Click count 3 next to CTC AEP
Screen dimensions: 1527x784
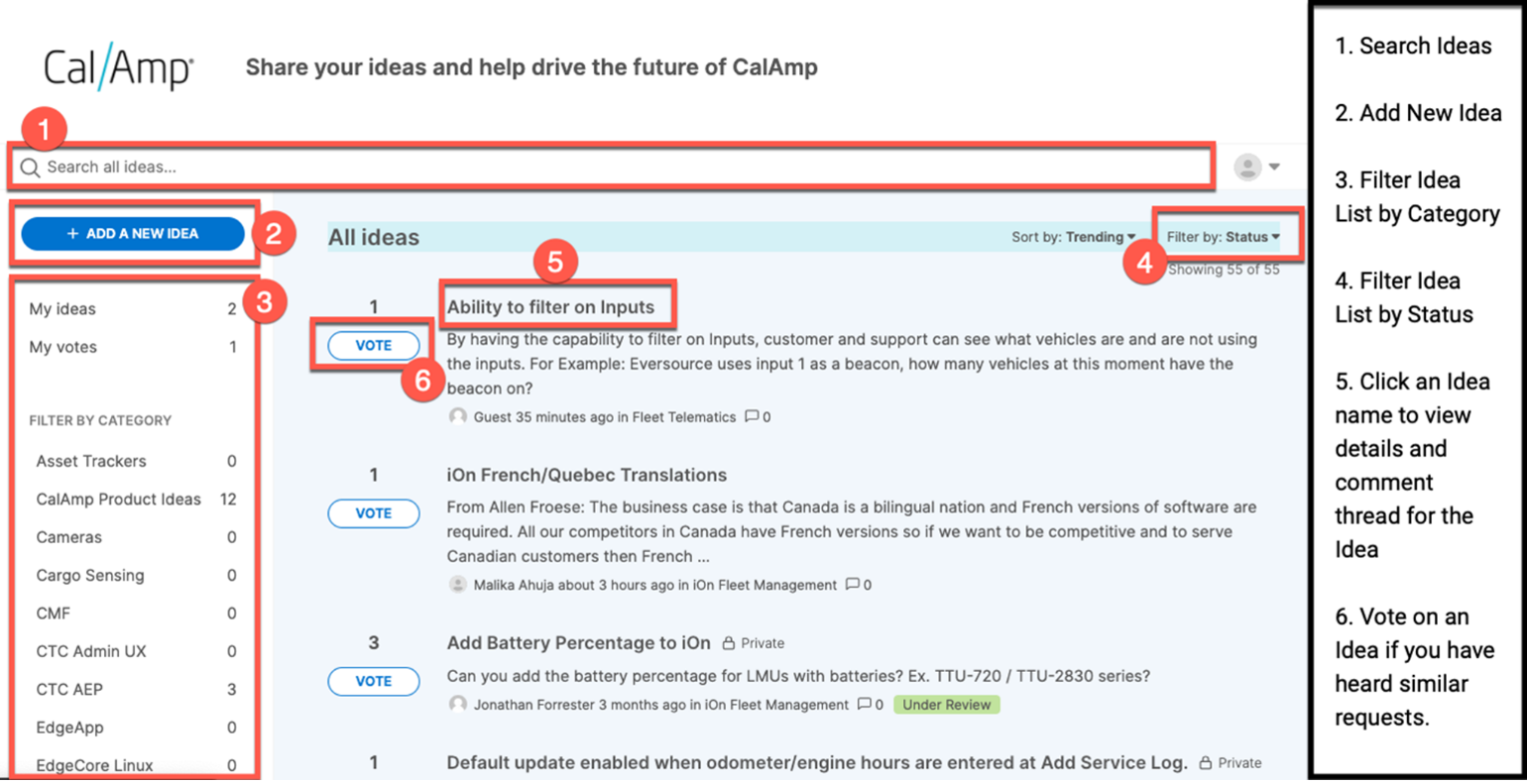click(232, 690)
